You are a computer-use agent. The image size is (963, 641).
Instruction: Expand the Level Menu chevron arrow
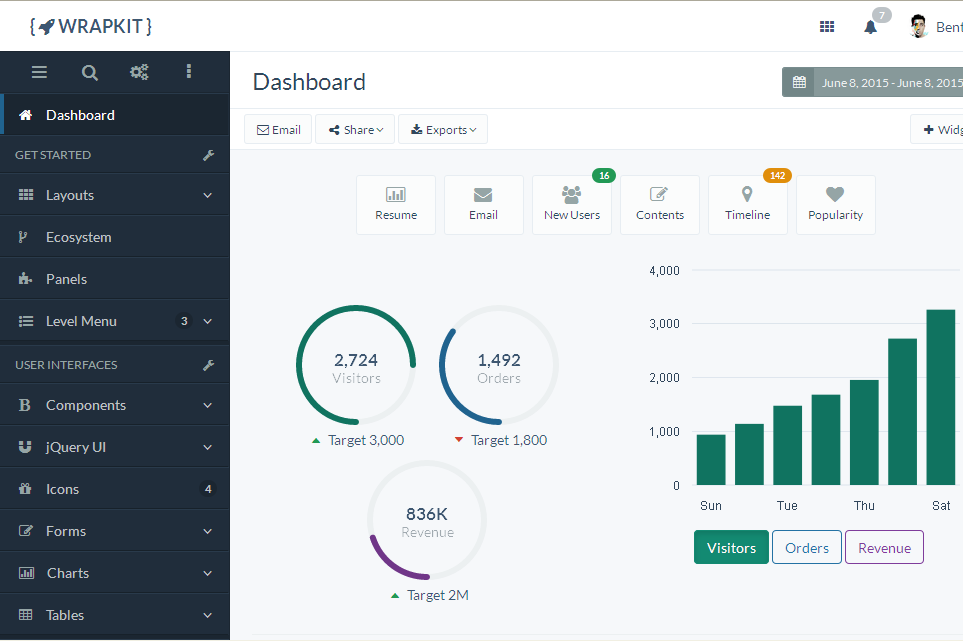coord(208,321)
